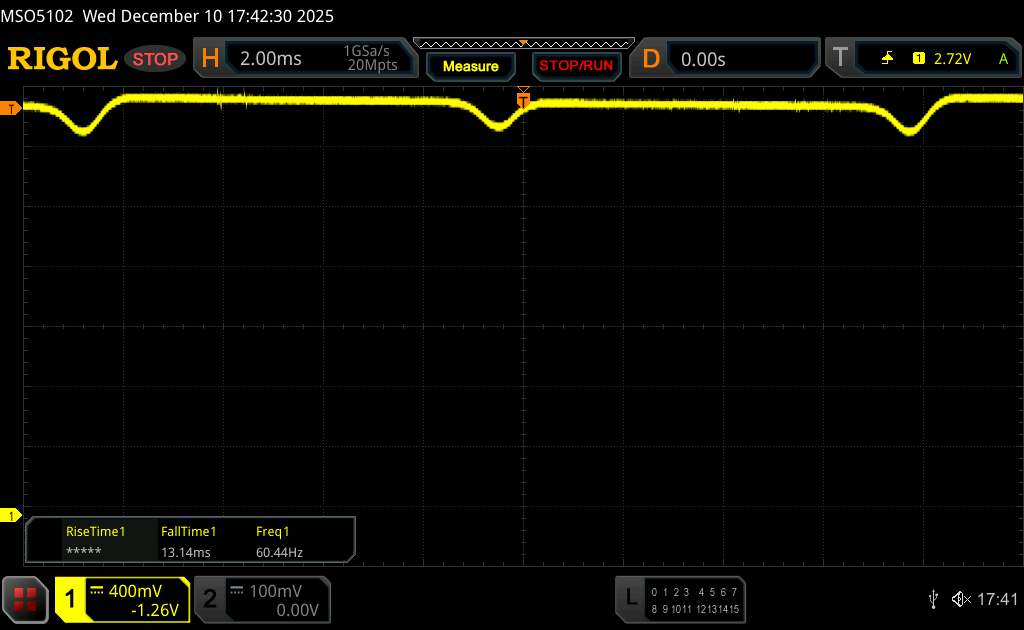Toggle the logic analyzer L digital channels
The width and height of the screenshot is (1024, 630).
(x=631, y=598)
